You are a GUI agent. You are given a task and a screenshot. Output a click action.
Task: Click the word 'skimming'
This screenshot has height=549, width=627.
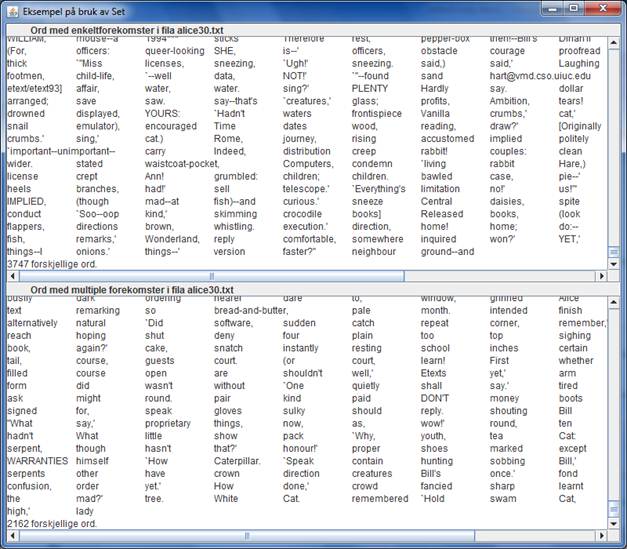(x=235, y=214)
